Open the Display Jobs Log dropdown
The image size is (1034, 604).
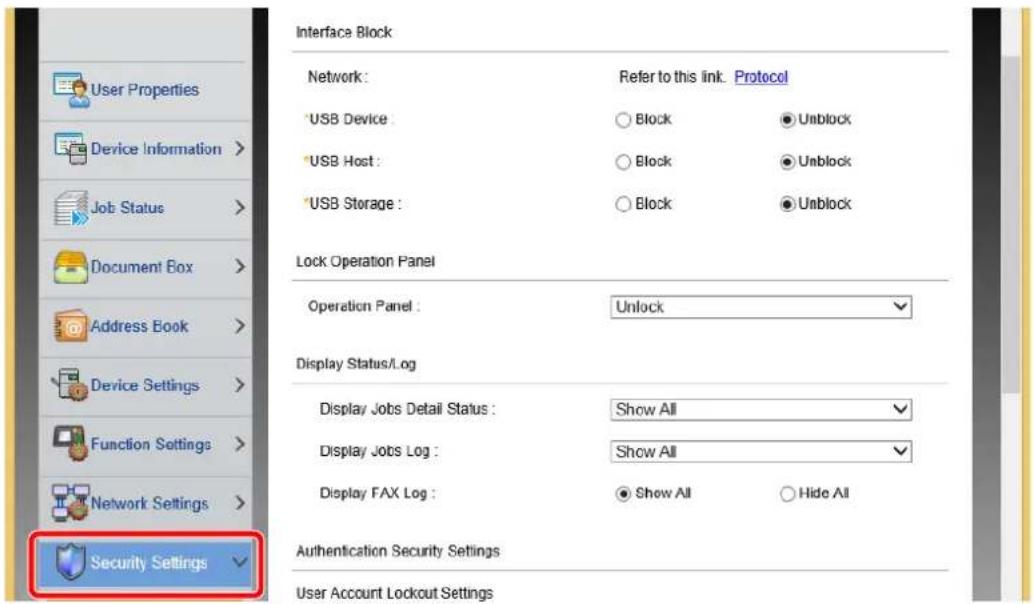pos(761,452)
